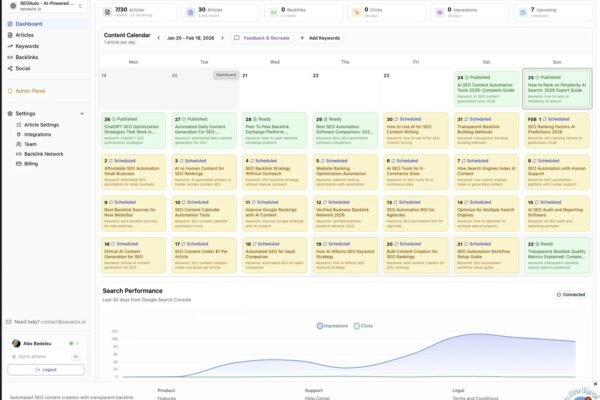
Task: Click the Feedback & Recreate button
Action: pos(262,38)
